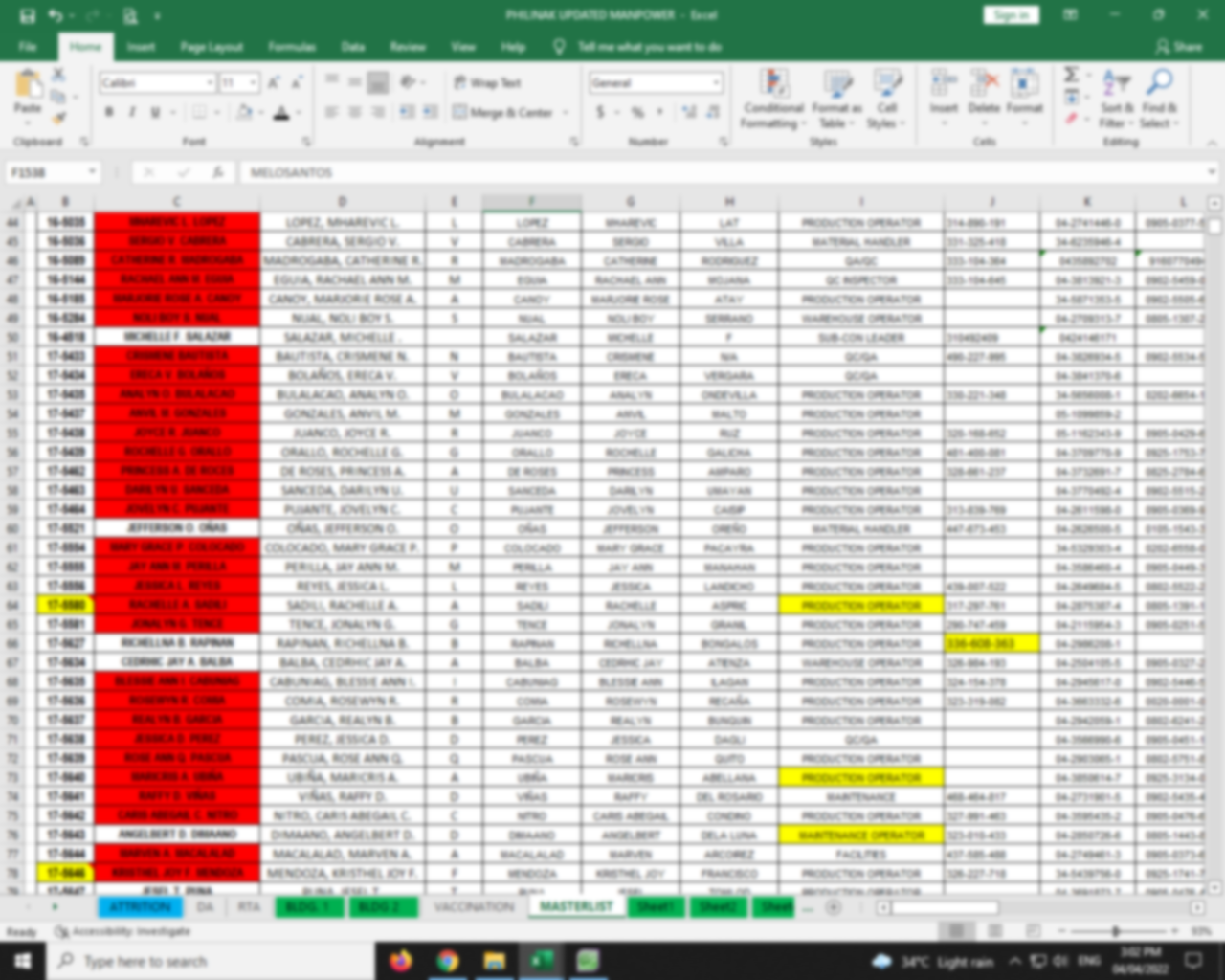Screen dimensions: 1225x980
Task: Open Sort & Filter menu
Action: [1116, 100]
